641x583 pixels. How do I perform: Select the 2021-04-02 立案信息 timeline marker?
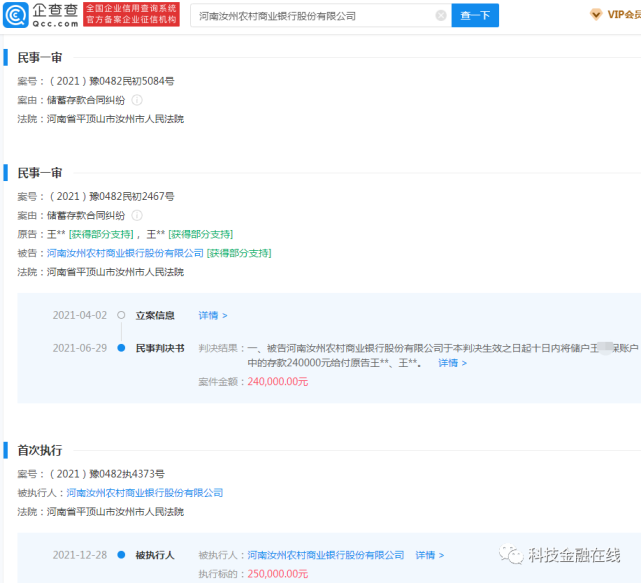pyautogui.click(x=121, y=315)
